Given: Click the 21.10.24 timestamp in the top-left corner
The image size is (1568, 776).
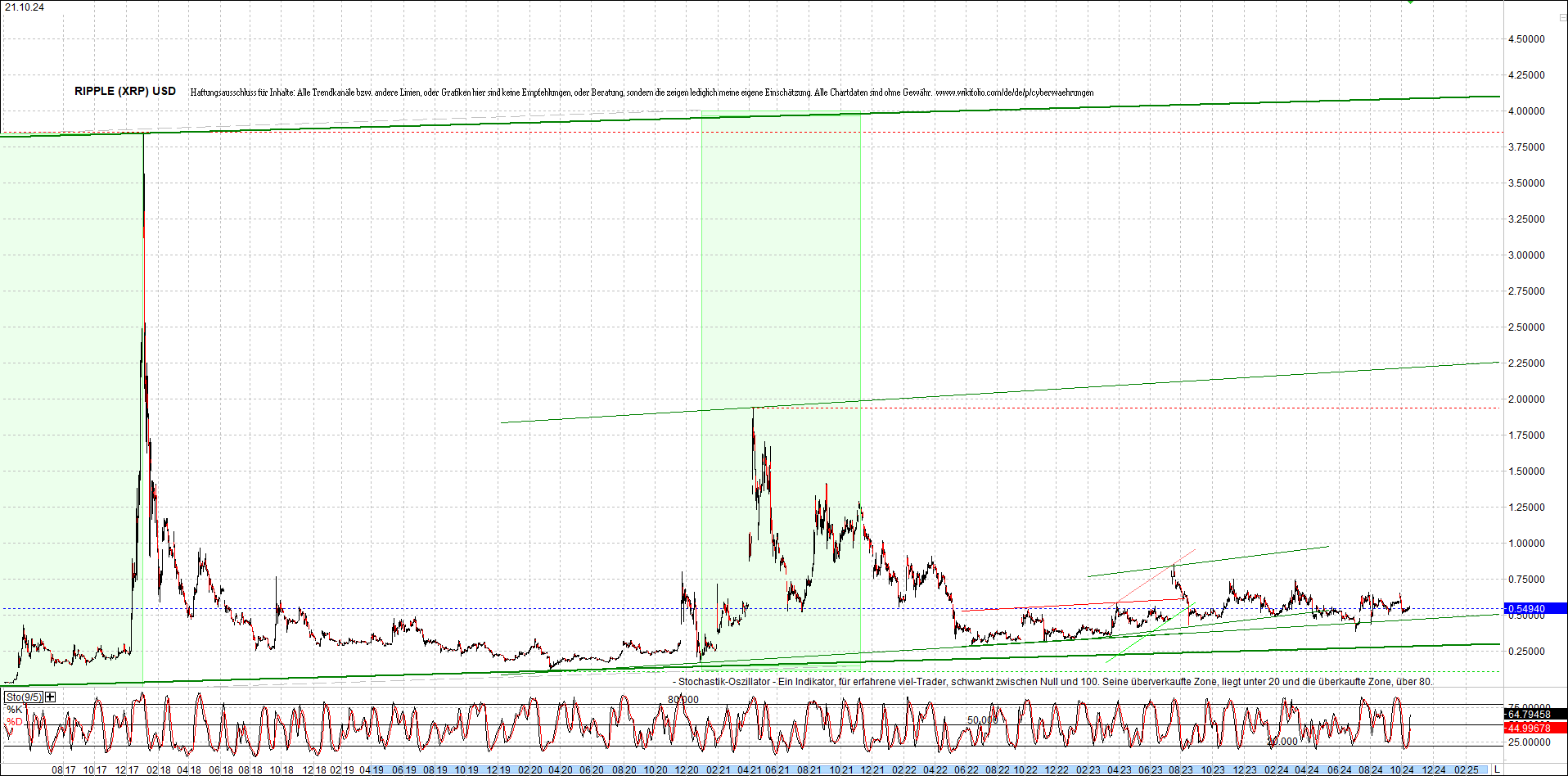Looking at the screenshot, I should (26, 6).
